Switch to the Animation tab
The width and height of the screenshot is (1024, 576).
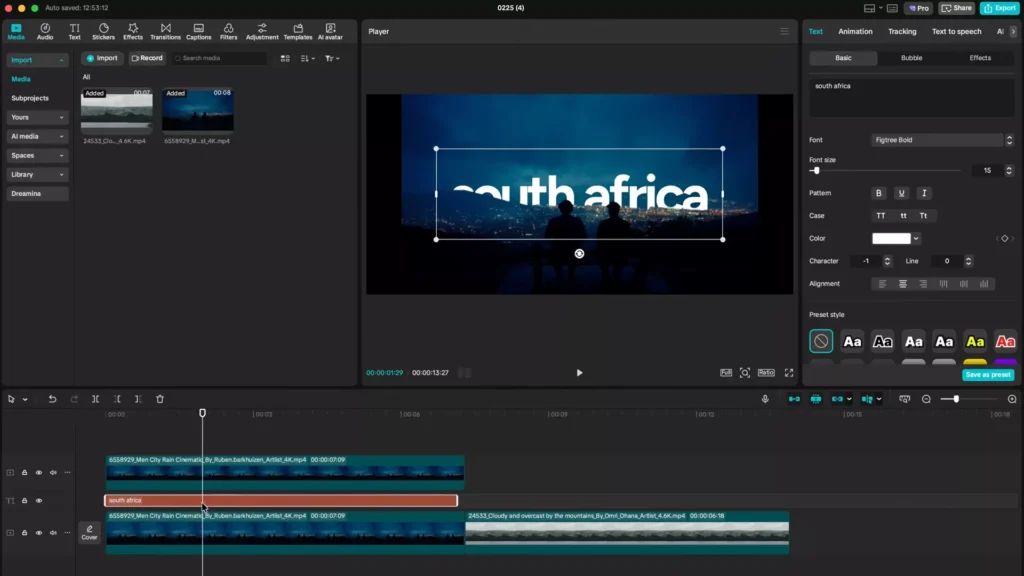point(855,32)
